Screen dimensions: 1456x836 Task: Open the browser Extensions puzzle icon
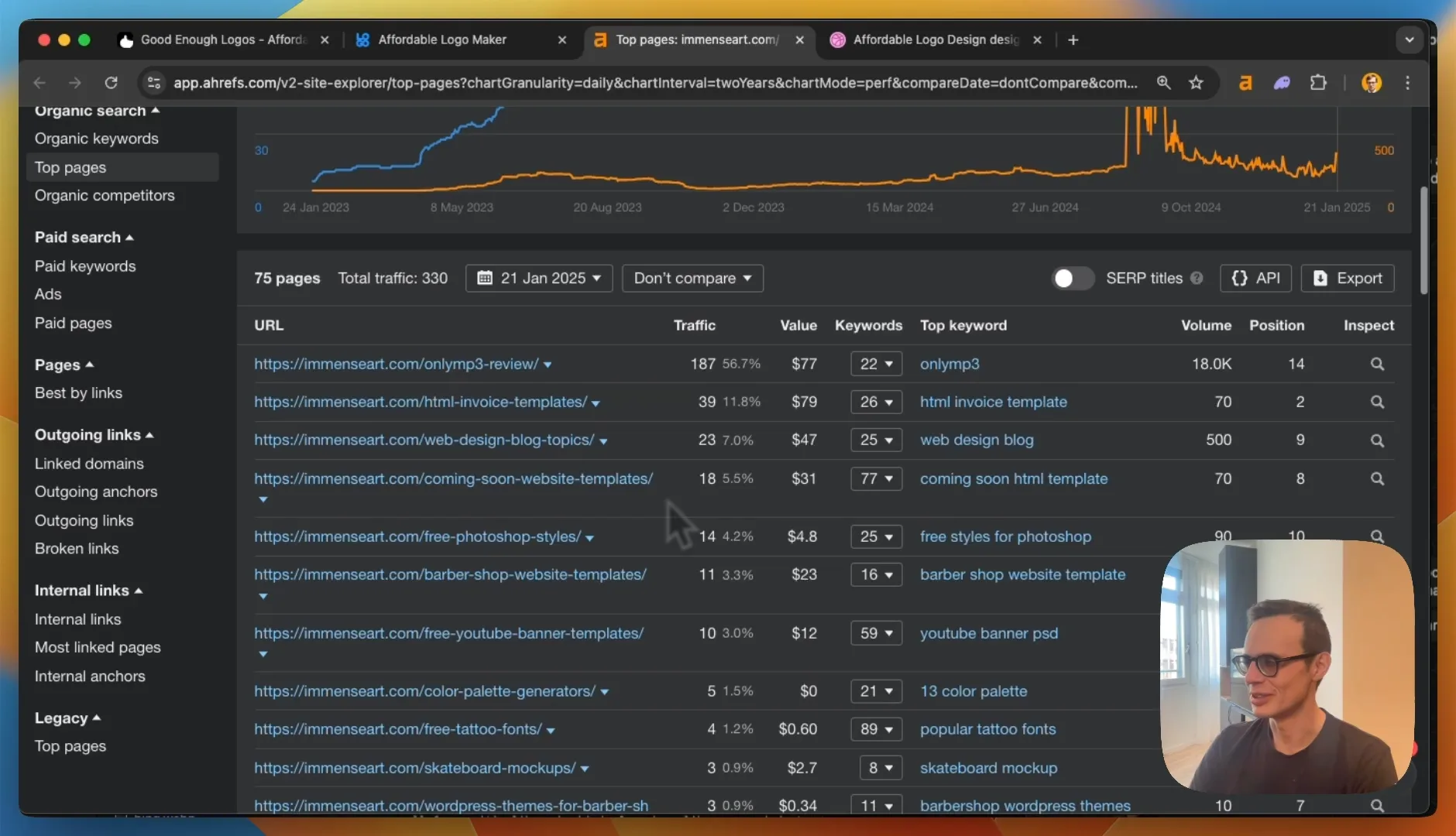tap(1318, 83)
